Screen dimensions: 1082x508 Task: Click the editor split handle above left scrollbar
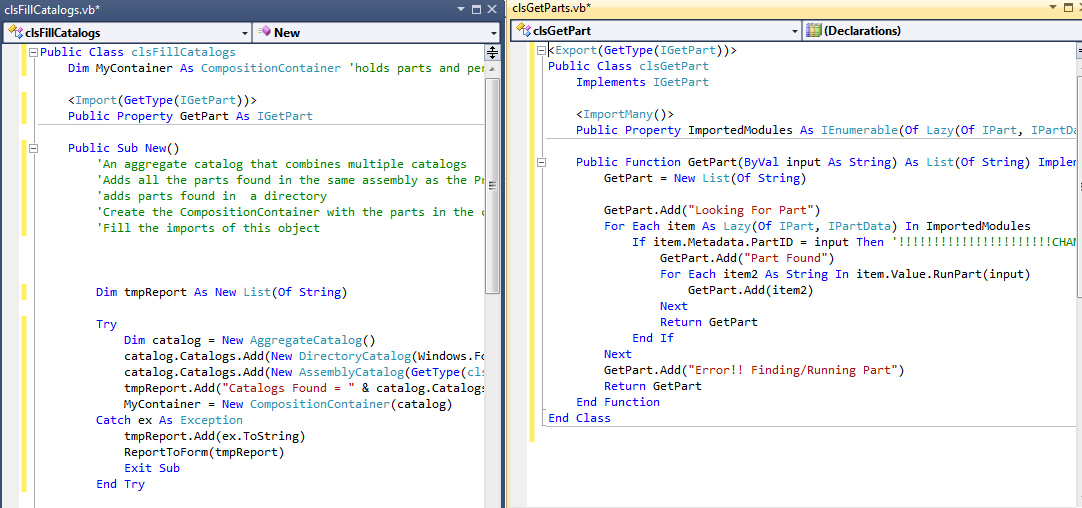pyautogui.click(x=492, y=52)
